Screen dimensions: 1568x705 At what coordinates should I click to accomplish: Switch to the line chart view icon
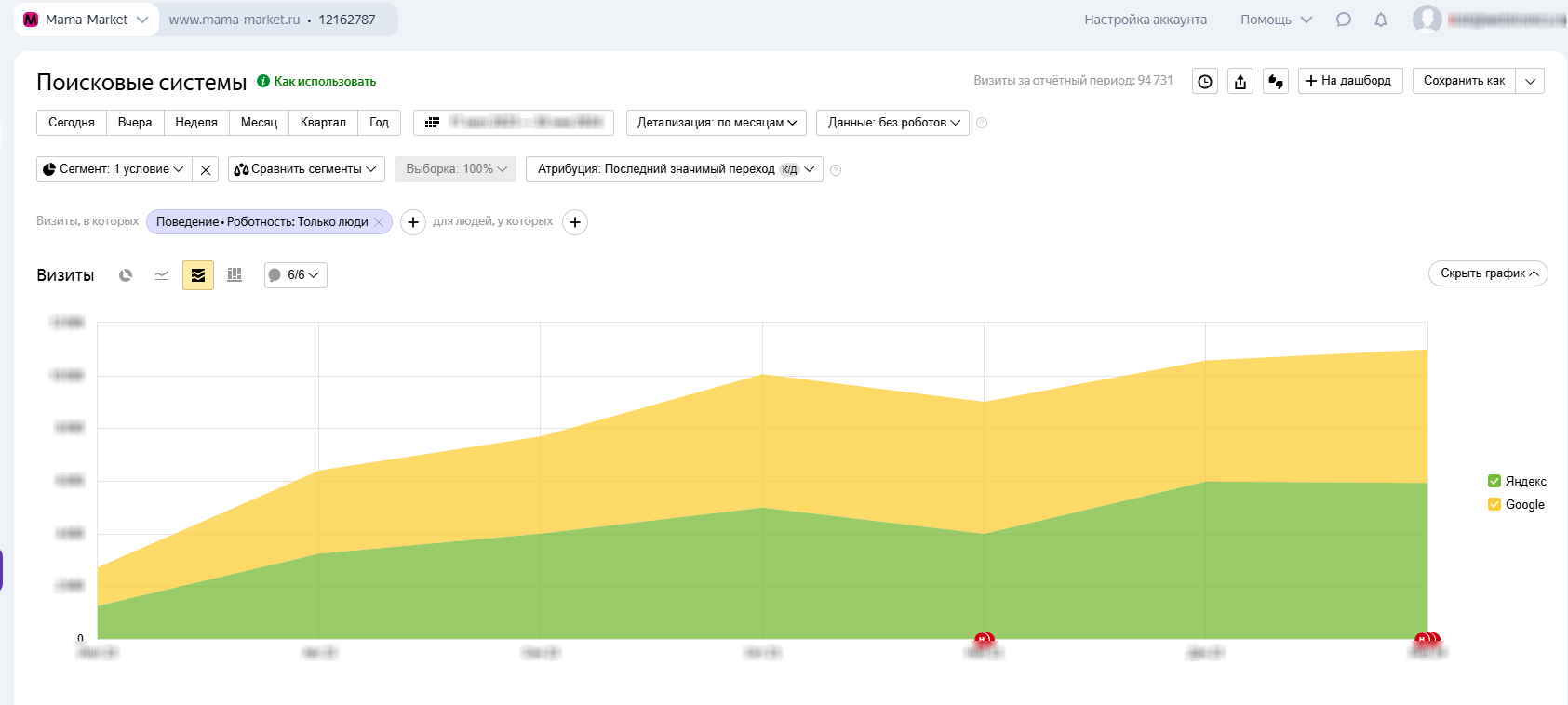(162, 275)
